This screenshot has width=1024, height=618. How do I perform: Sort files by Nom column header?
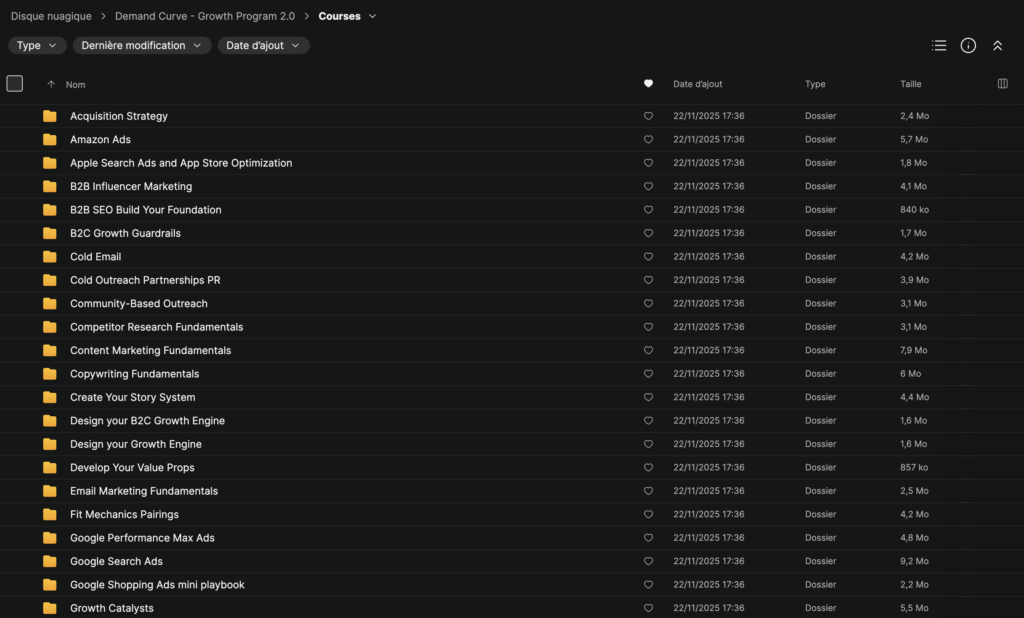coord(75,85)
